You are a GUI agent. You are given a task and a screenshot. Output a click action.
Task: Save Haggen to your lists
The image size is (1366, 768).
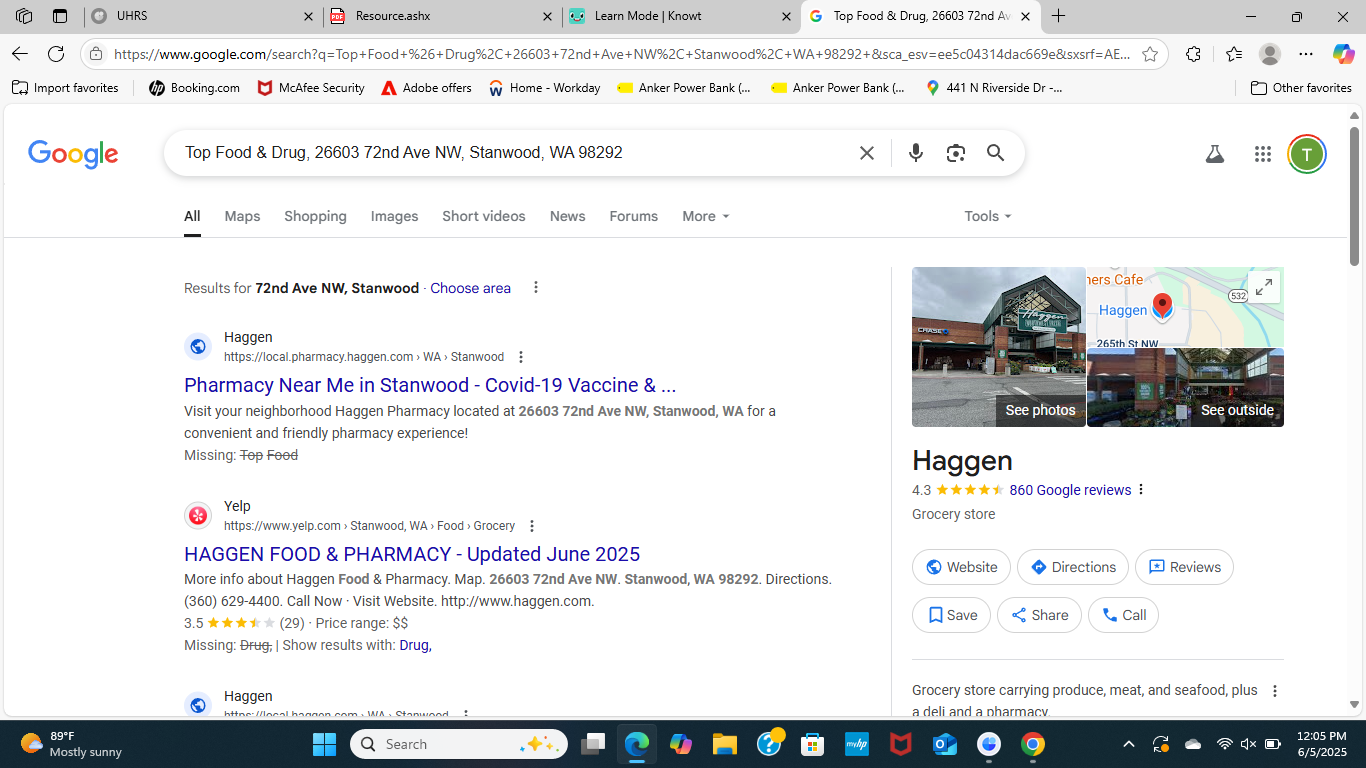(x=951, y=615)
